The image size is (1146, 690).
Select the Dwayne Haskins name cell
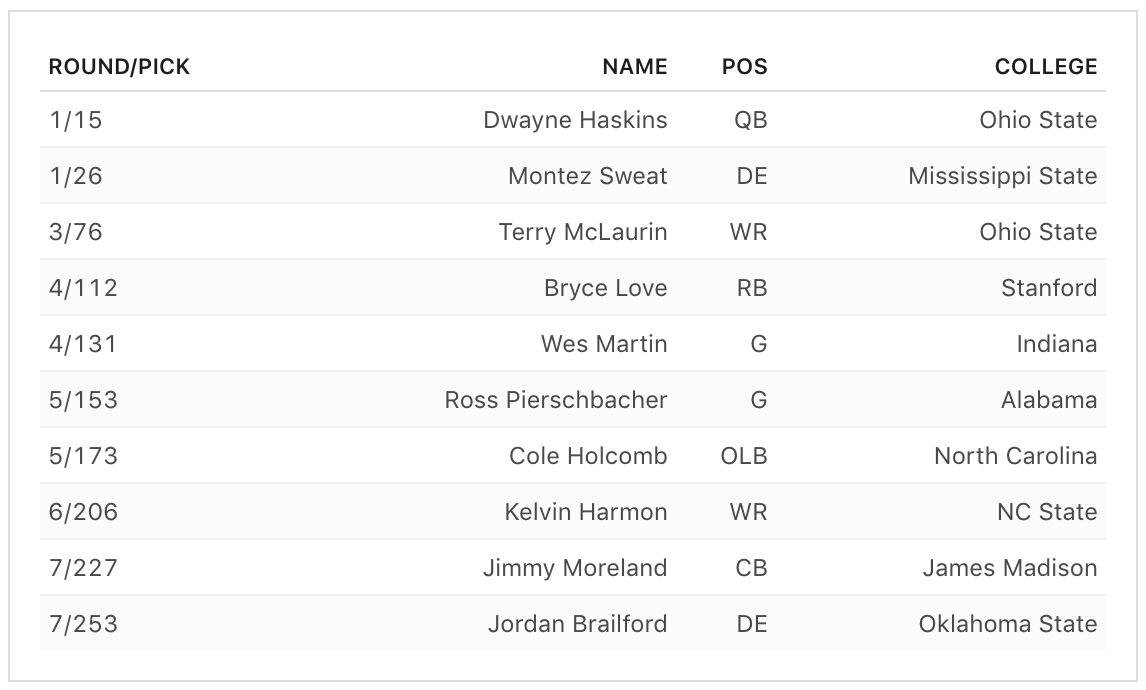coord(575,120)
